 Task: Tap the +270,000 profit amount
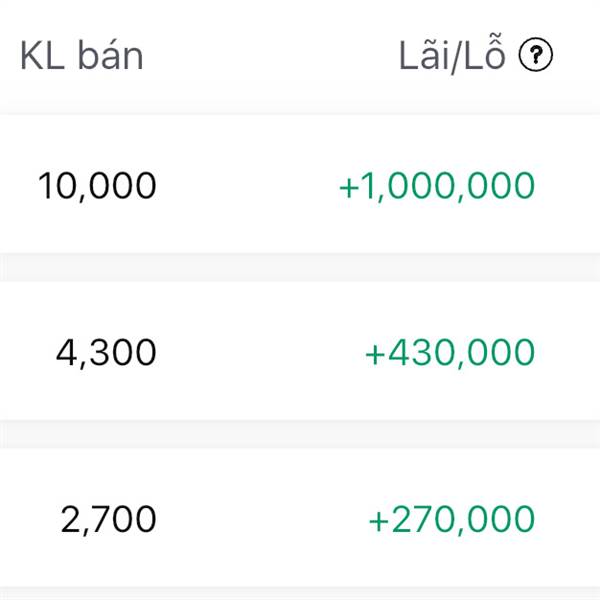[x=452, y=519]
